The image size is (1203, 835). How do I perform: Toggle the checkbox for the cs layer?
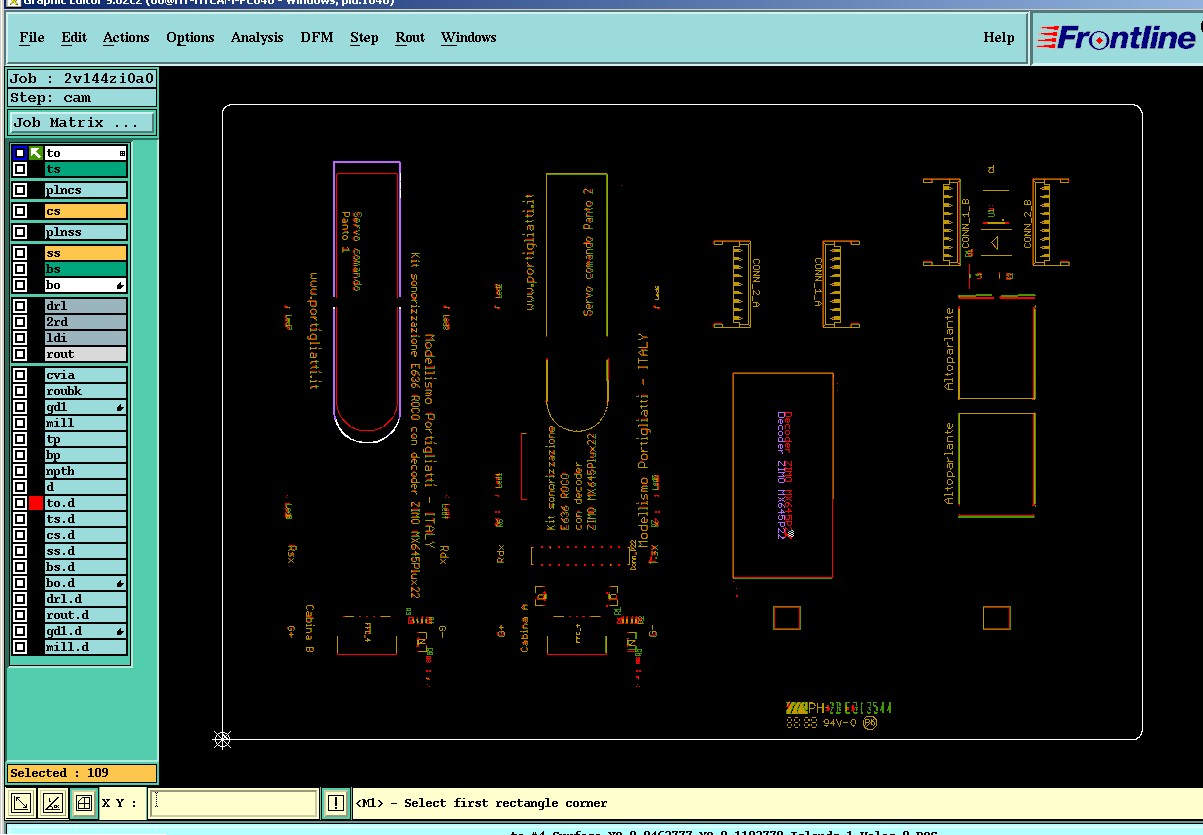pos(20,211)
